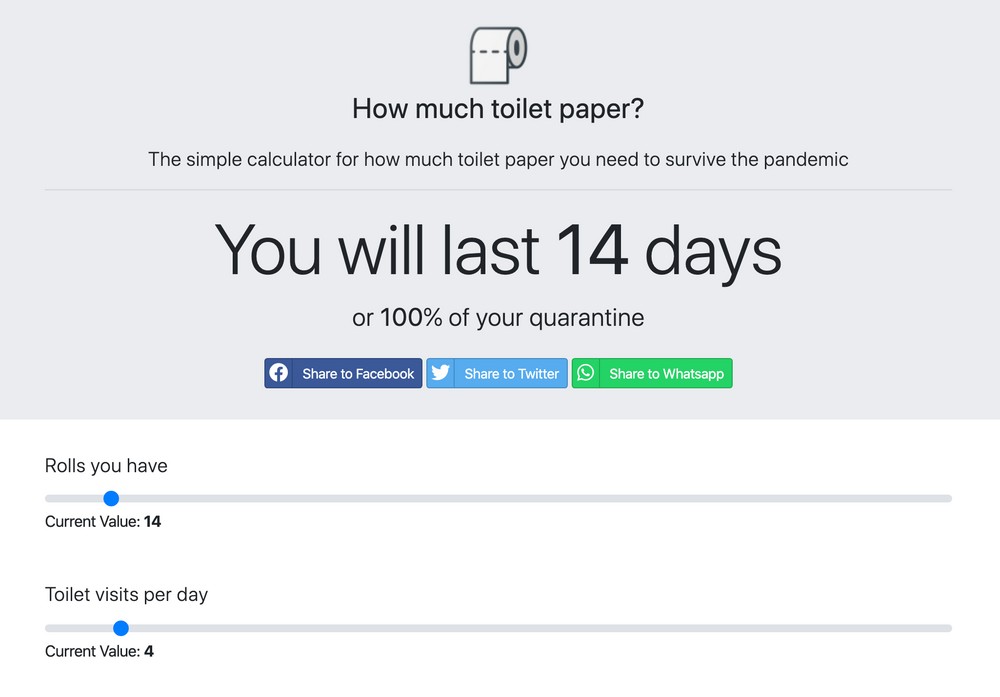
Task: Click the "Toilet visits per day" label
Action: click(126, 594)
